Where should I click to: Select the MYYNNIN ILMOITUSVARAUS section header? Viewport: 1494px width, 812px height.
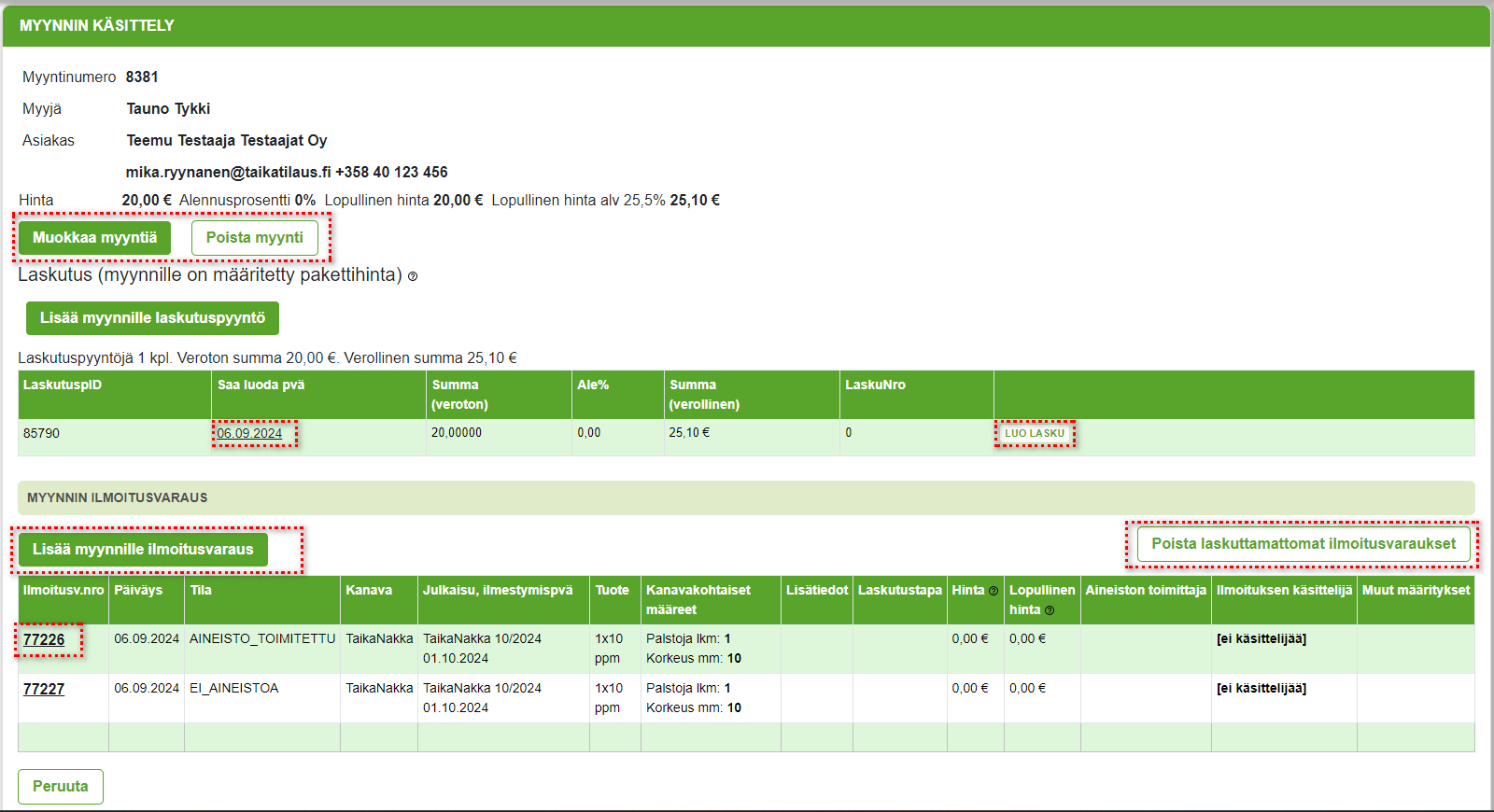[746, 497]
